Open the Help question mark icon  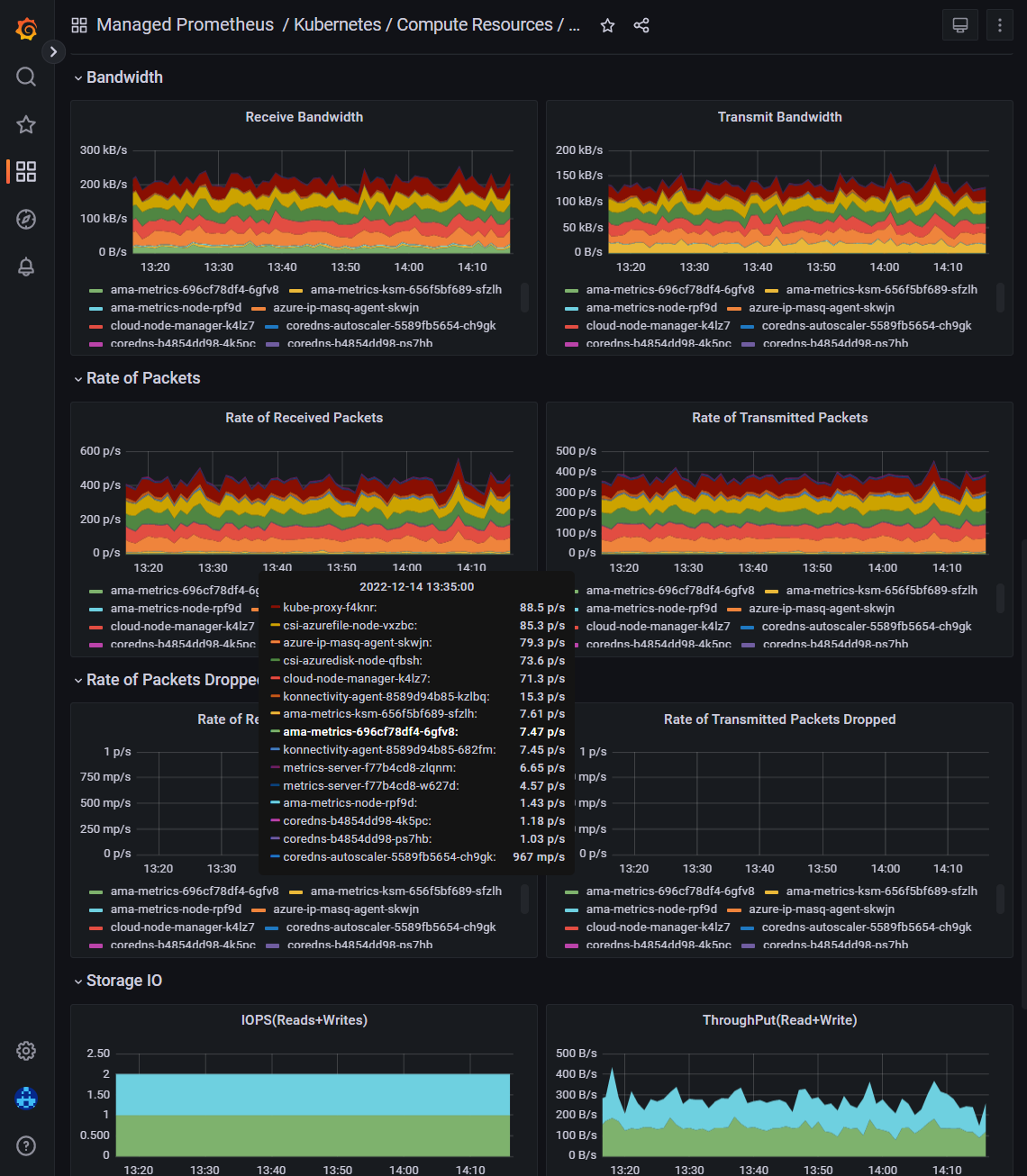(x=26, y=1145)
